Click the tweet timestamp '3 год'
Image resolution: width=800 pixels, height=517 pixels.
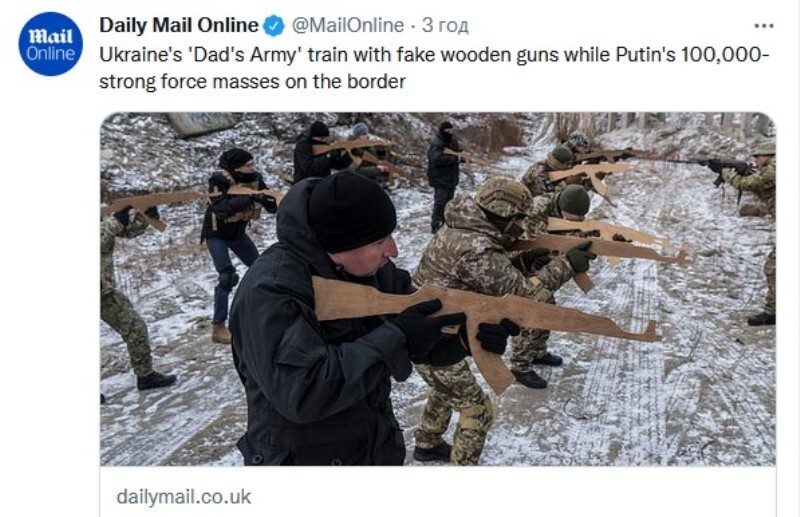click(x=445, y=26)
